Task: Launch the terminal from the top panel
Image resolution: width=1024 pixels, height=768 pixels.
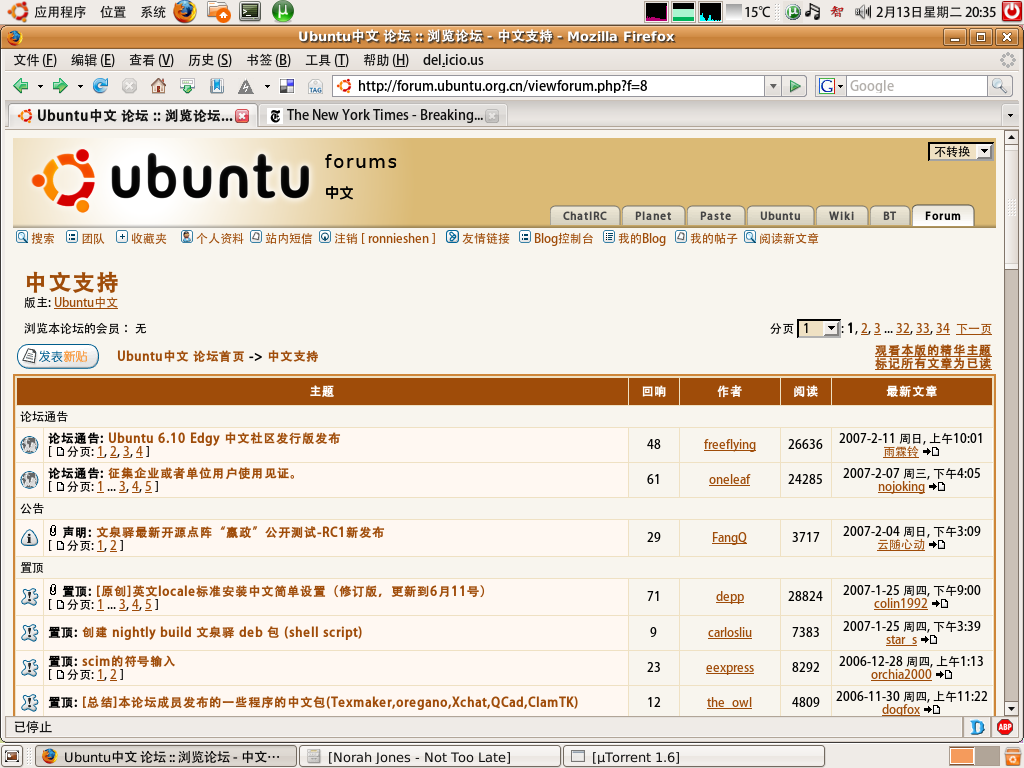Action: (x=250, y=11)
